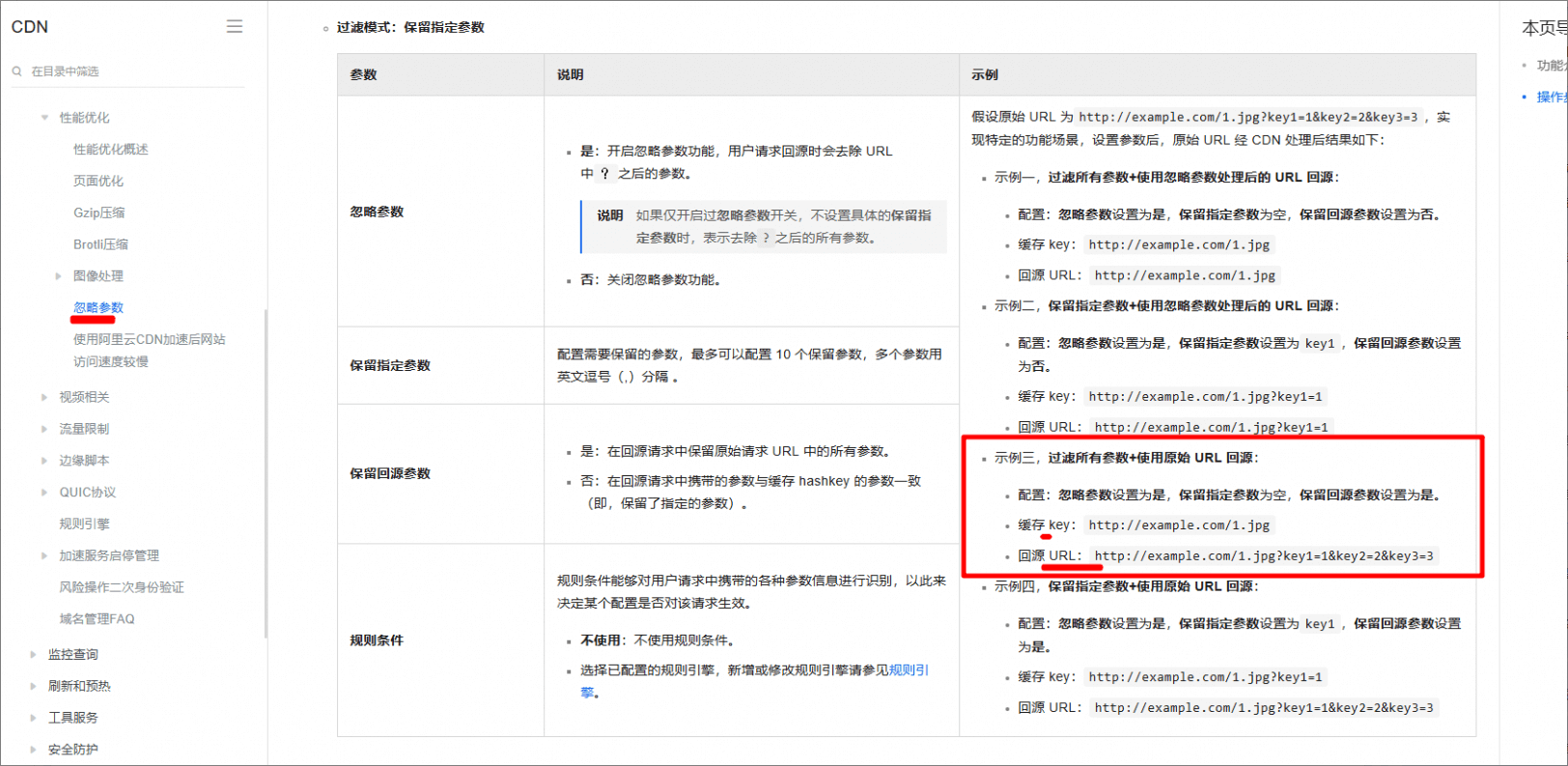This screenshot has width=1568, height=766.
Task: Click 示例一 heading text
Action: point(1166,178)
